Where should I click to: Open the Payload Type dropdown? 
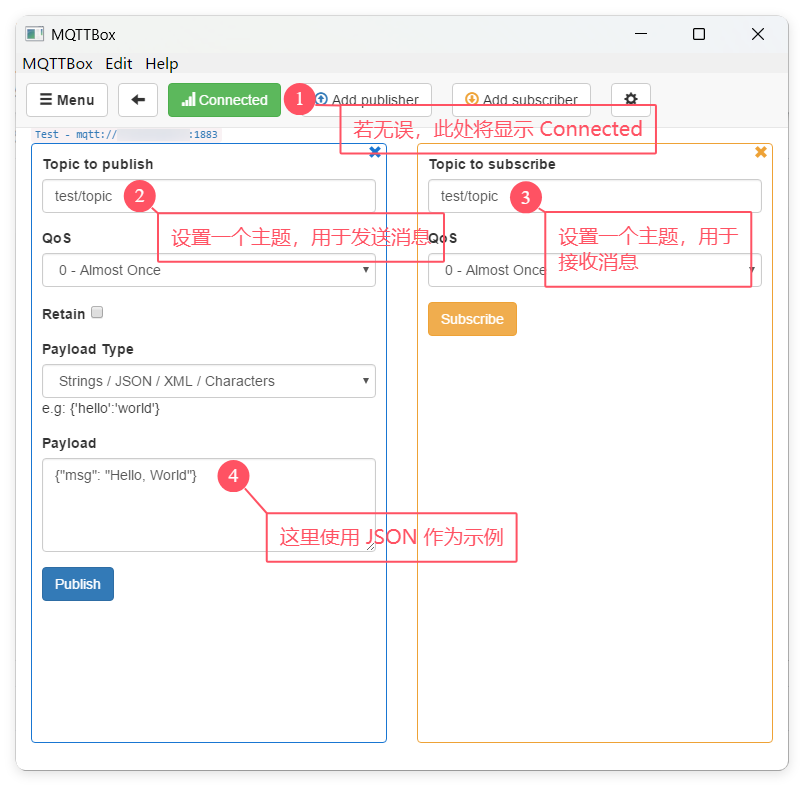(x=209, y=381)
